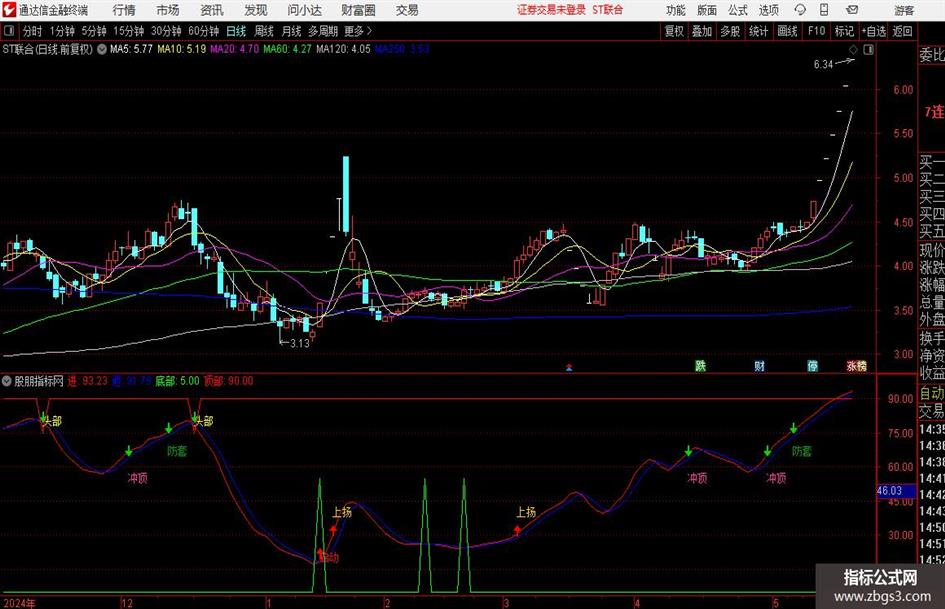Open the 问小达 menu
The image size is (945, 609).
(x=304, y=10)
